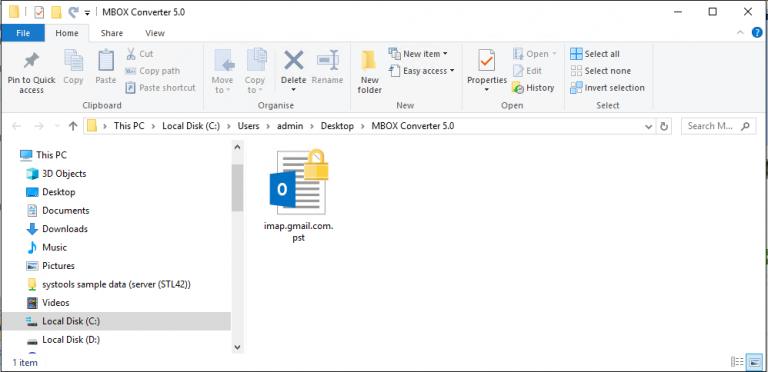Select Music in navigation pane
Screen dimensions: 768x372
(x=47, y=248)
